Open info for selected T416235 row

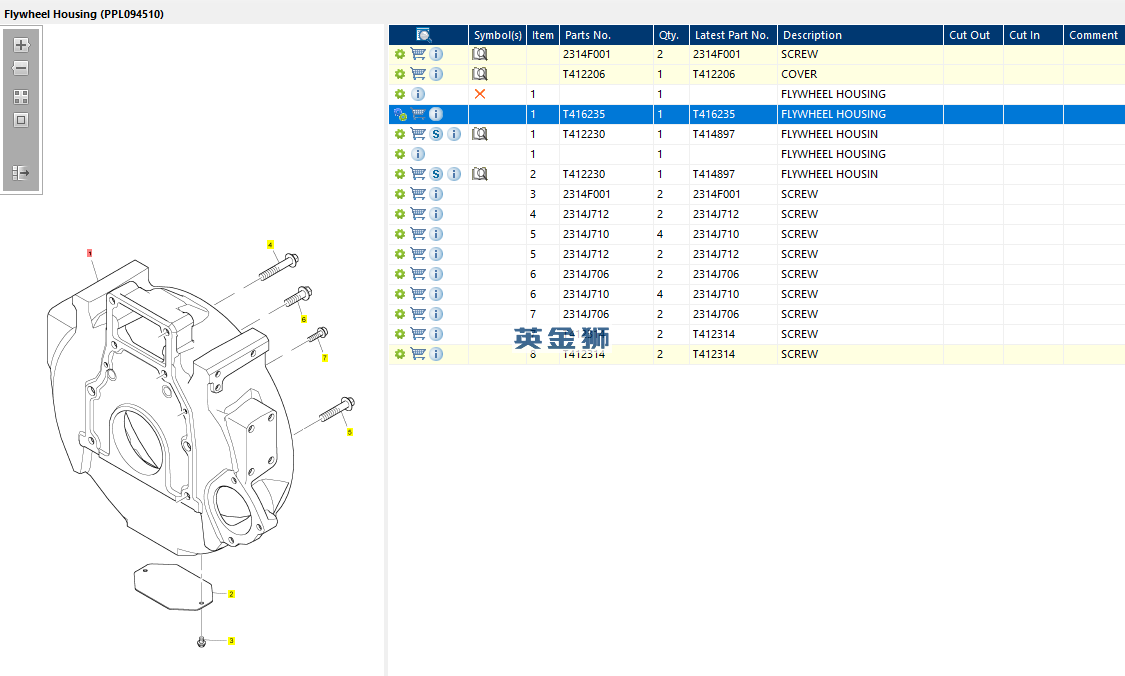[x=436, y=114]
